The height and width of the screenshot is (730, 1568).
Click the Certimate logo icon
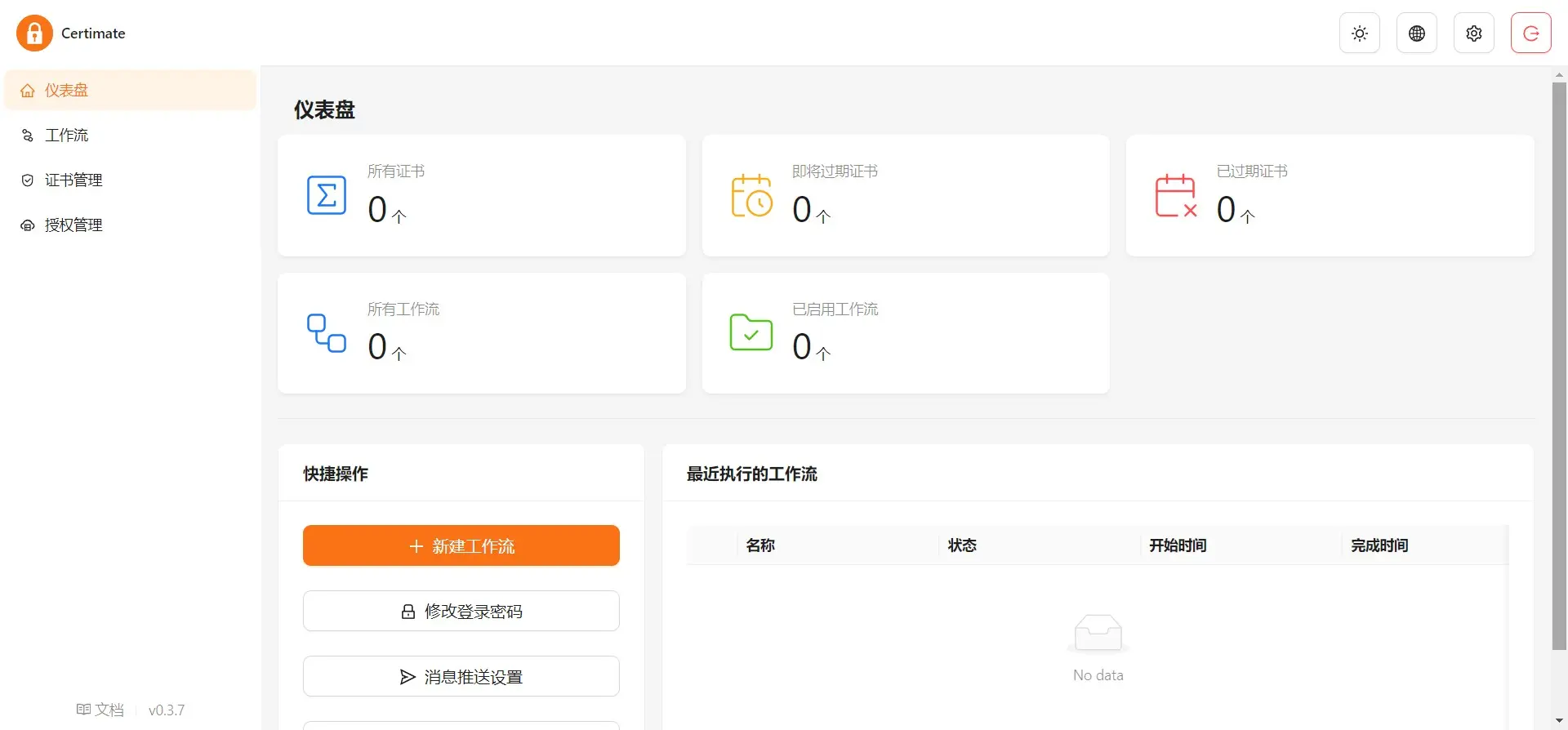tap(34, 33)
